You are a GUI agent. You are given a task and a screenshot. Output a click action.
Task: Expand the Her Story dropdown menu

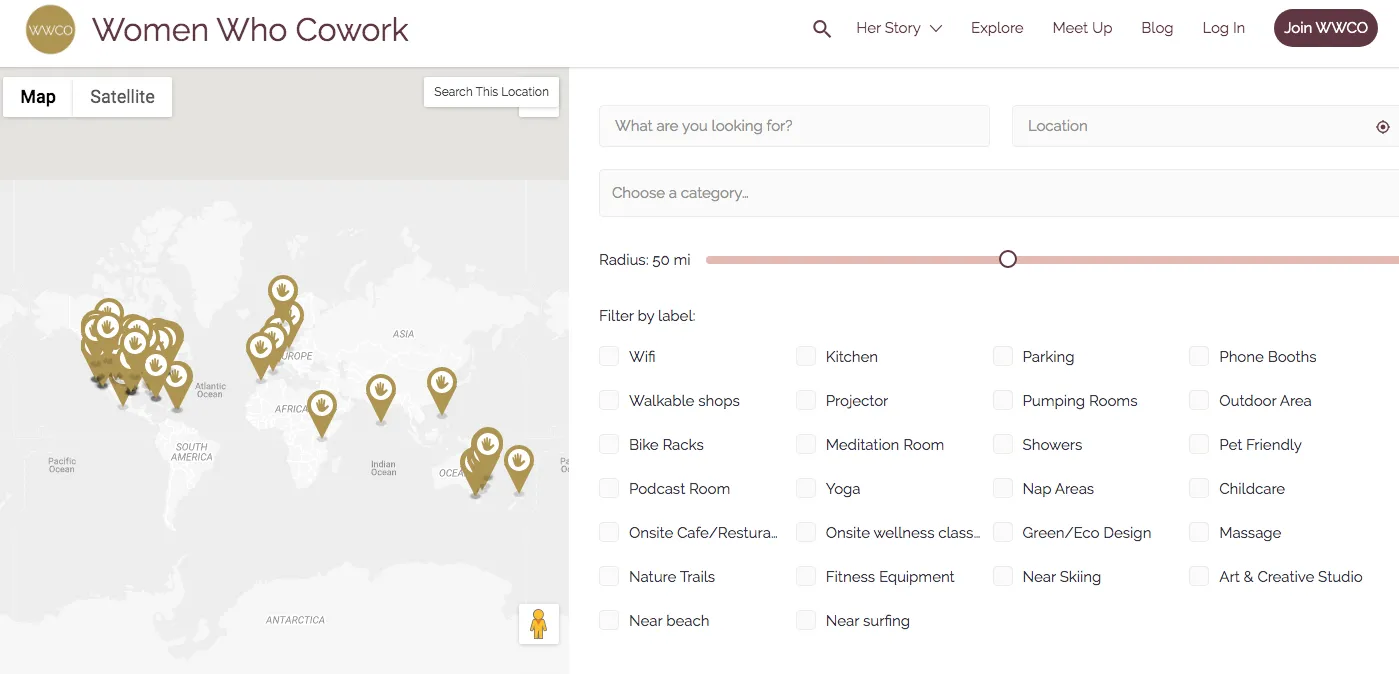click(x=898, y=28)
